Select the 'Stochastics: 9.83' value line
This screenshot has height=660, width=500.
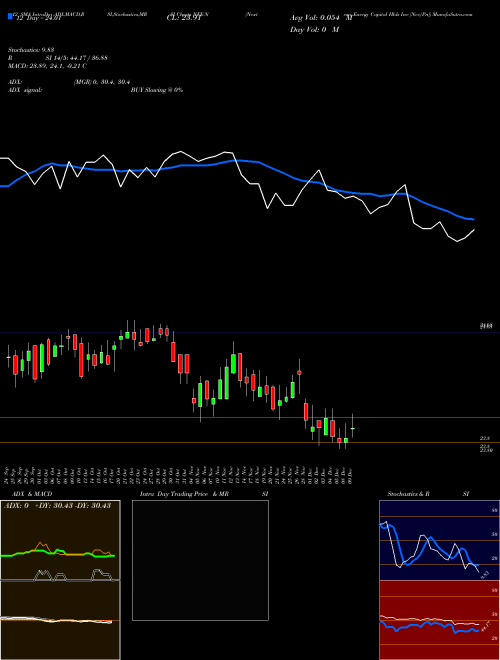click(31, 50)
